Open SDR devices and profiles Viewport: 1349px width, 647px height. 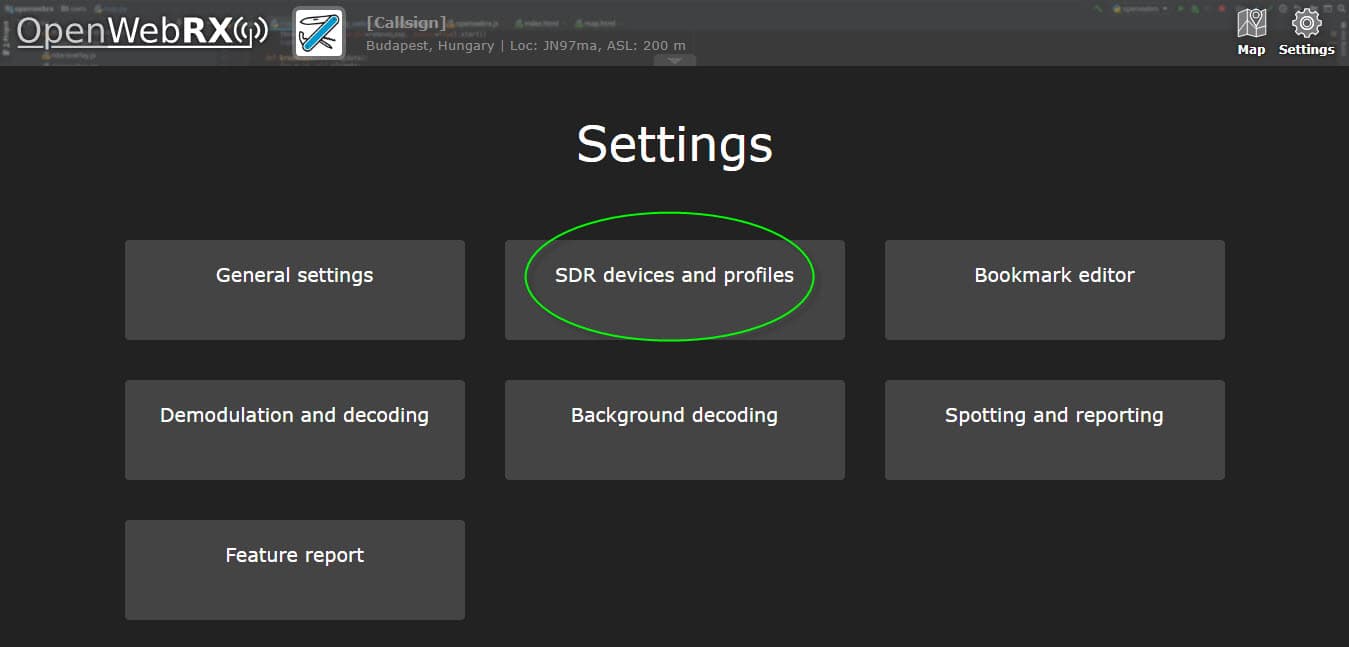pos(675,290)
